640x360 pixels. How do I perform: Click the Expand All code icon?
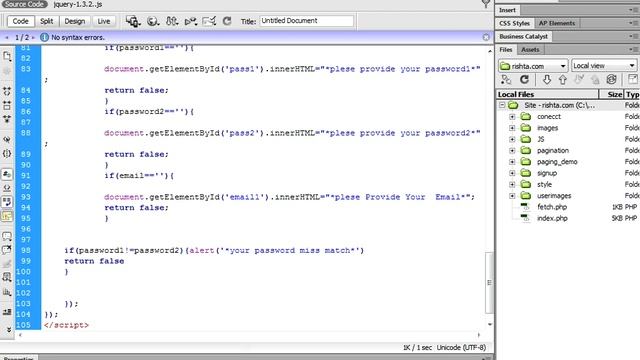[x=7, y=119]
